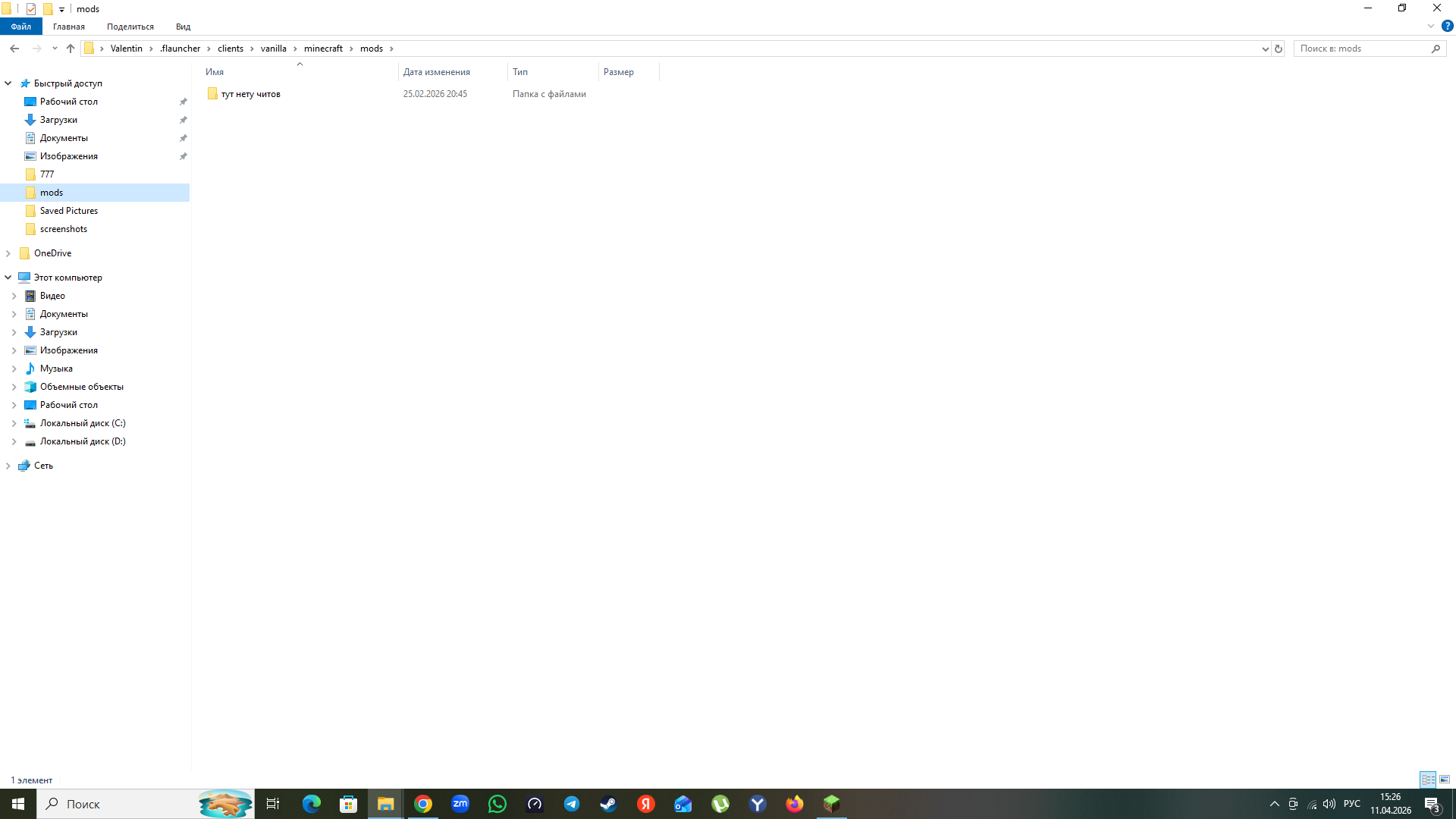The height and width of the screenshot is (819, 1456).
Task: Switch to large thumbnails view icon
Action: pyautogui.click(x=1445, y=780)
